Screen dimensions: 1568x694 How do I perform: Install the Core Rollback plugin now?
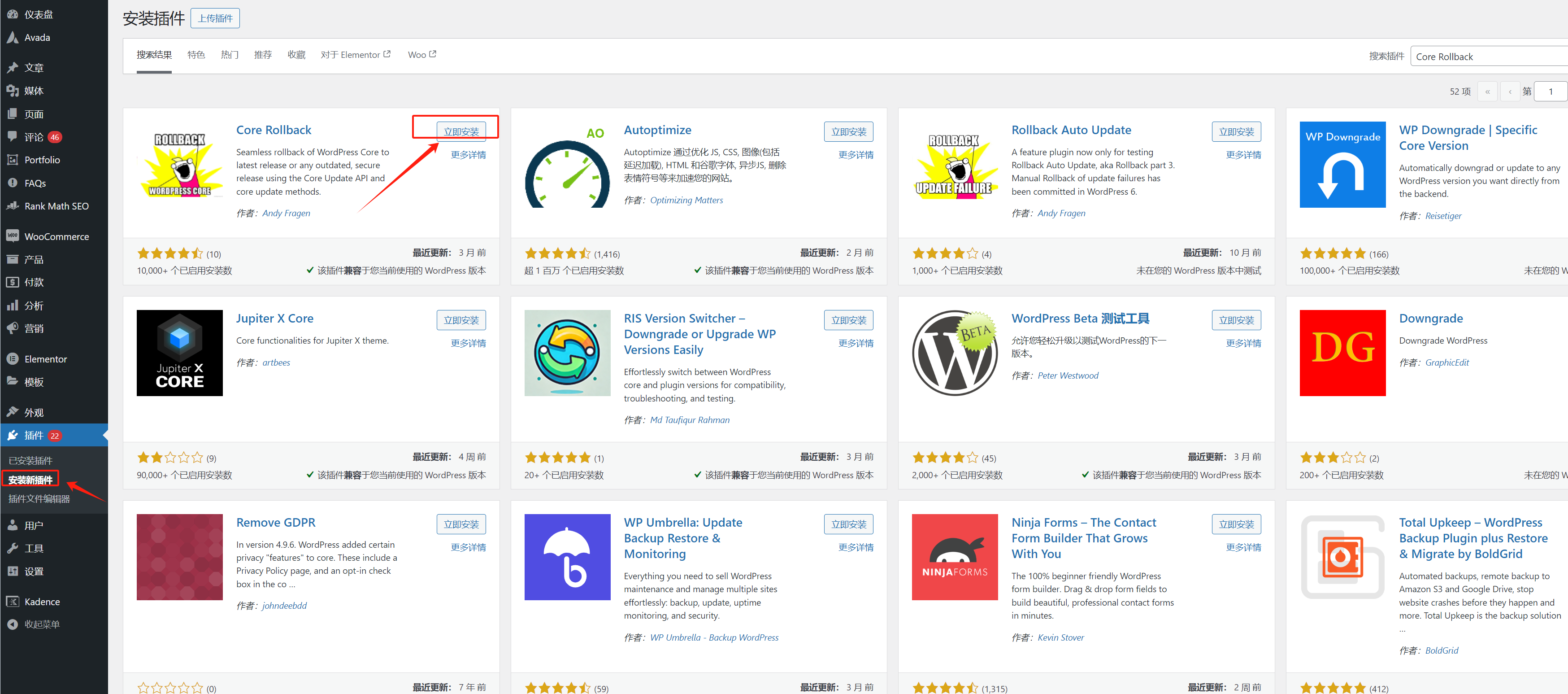[461, 131]
